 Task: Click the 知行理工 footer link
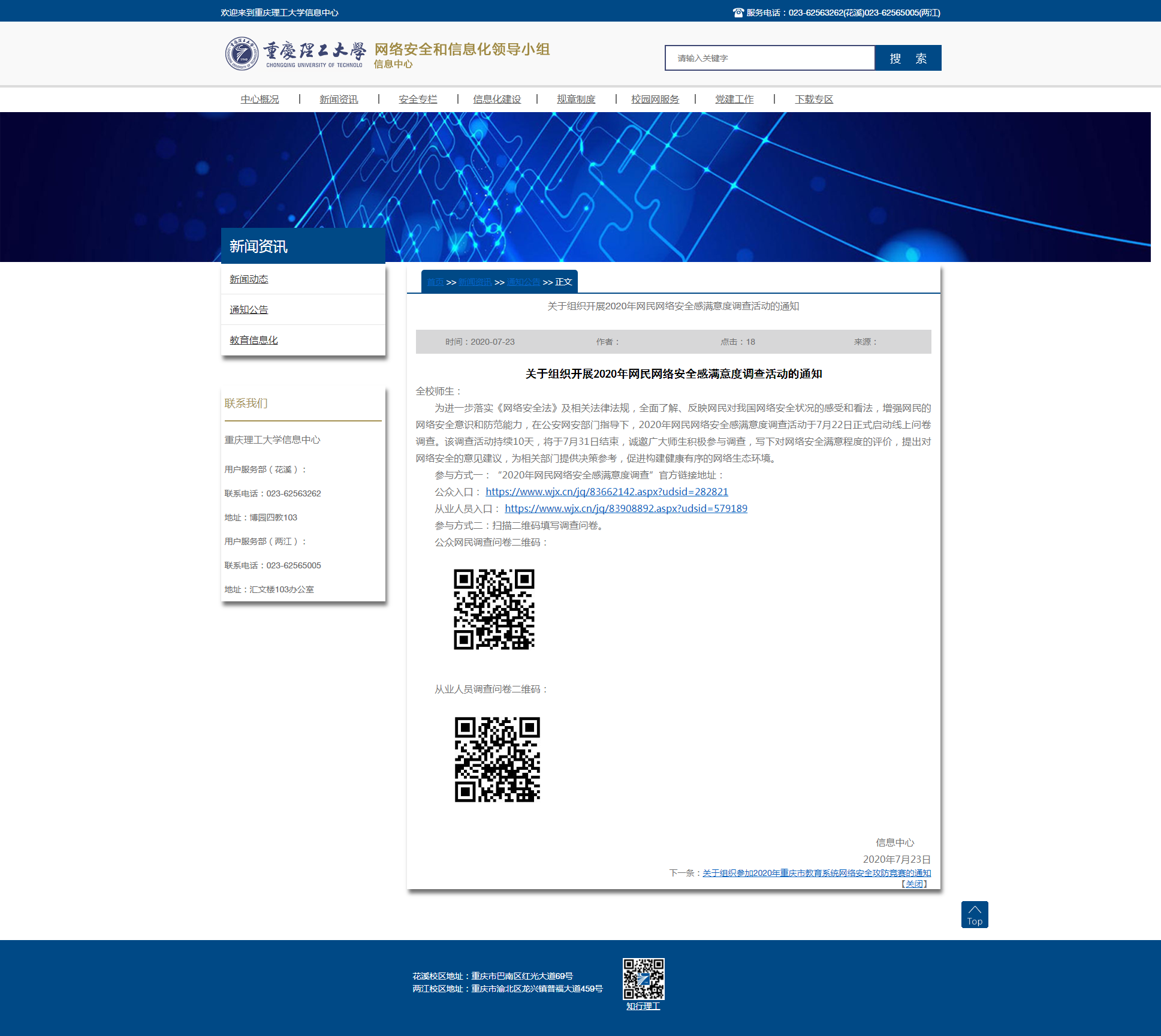point(643,1006)
